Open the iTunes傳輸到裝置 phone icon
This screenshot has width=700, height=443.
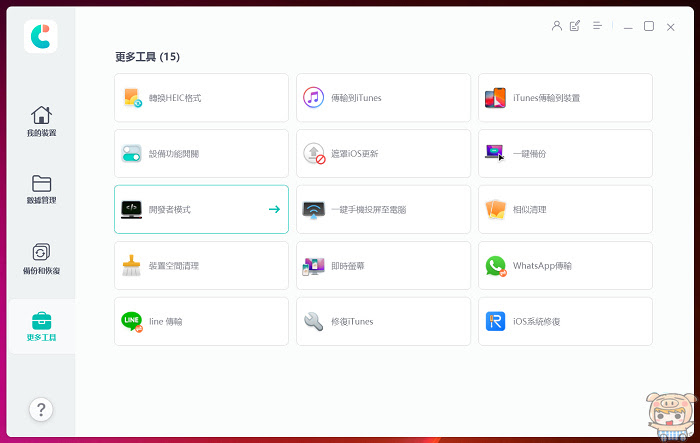click(x=495, y=97)
